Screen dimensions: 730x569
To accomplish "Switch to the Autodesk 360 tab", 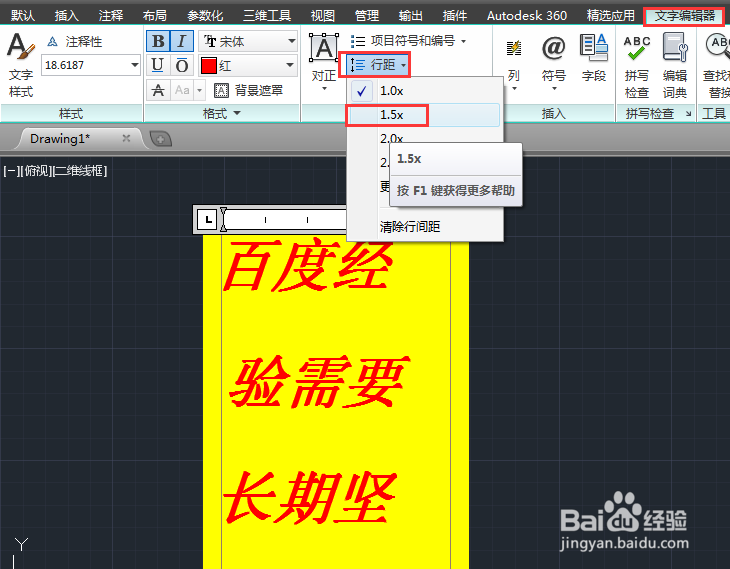I will pos(527,15).
